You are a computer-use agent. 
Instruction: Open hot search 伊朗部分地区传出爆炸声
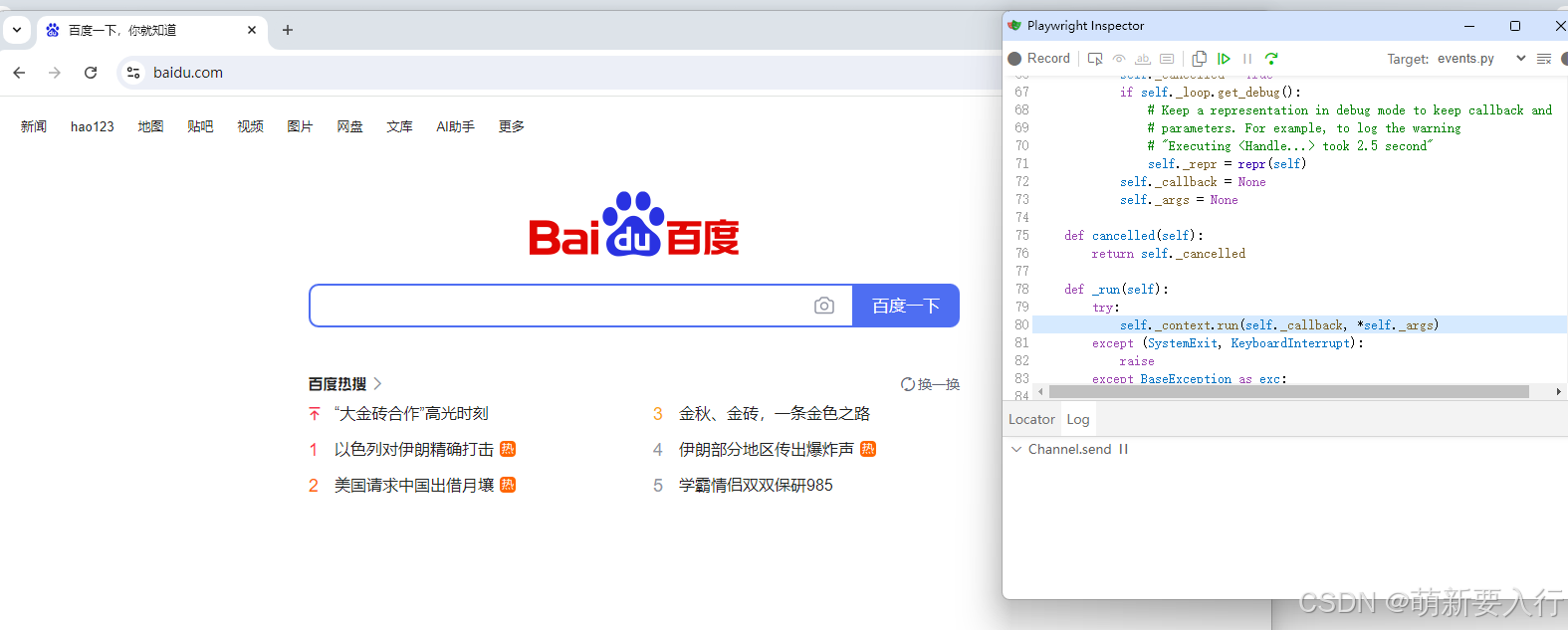pos(767,449)
